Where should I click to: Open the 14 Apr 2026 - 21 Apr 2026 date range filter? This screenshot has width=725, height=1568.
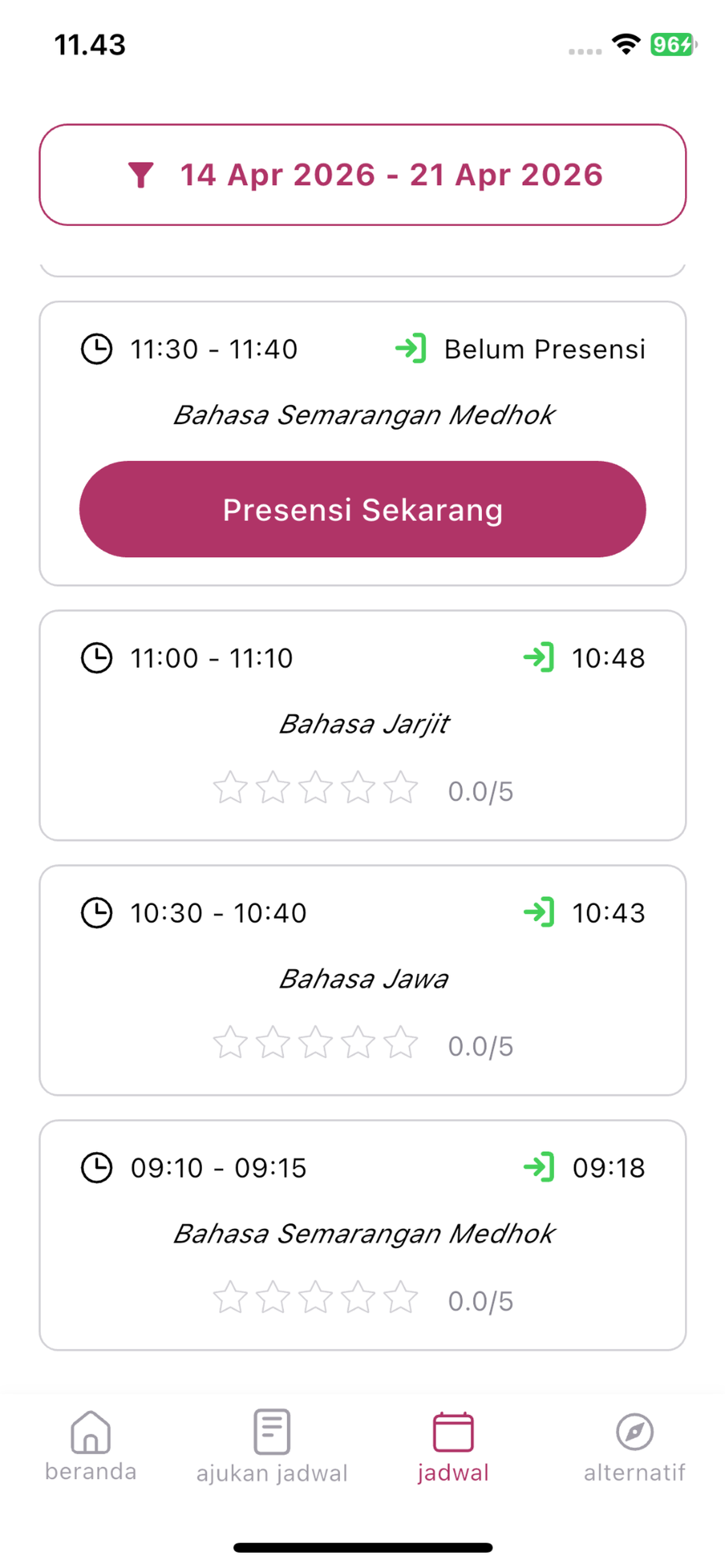click(363, 176)
